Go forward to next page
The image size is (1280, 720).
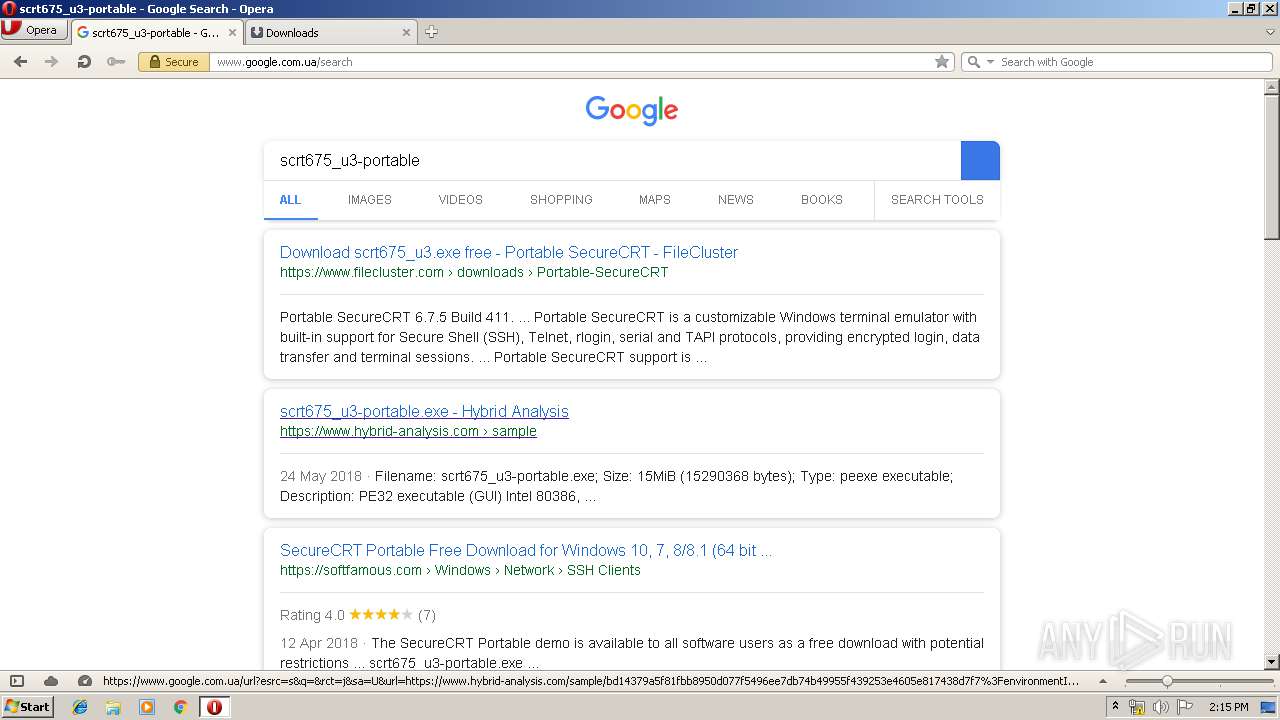pyautogui.click(x=52, y=62)
